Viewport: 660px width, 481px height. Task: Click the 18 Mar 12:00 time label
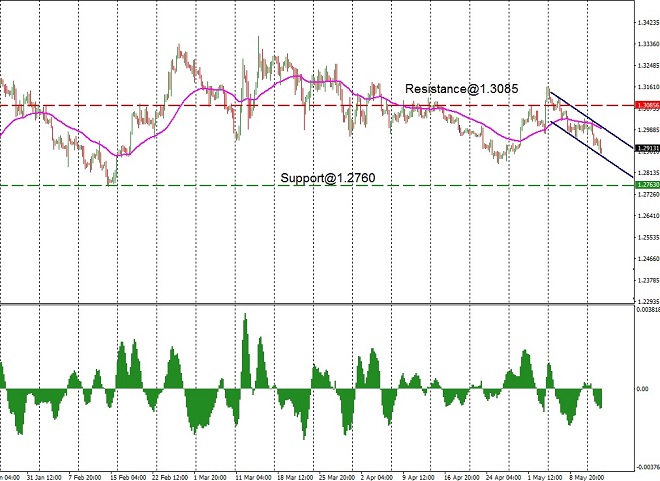click(x=294, y=478)
